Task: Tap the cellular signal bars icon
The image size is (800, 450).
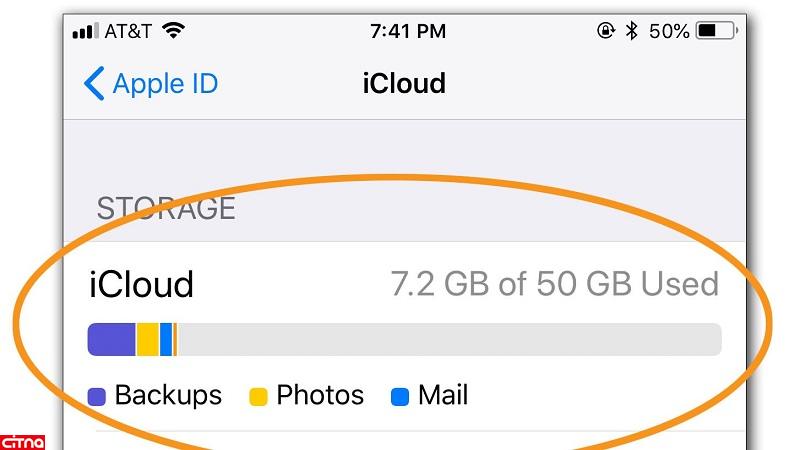Action: tap(85, 31)
